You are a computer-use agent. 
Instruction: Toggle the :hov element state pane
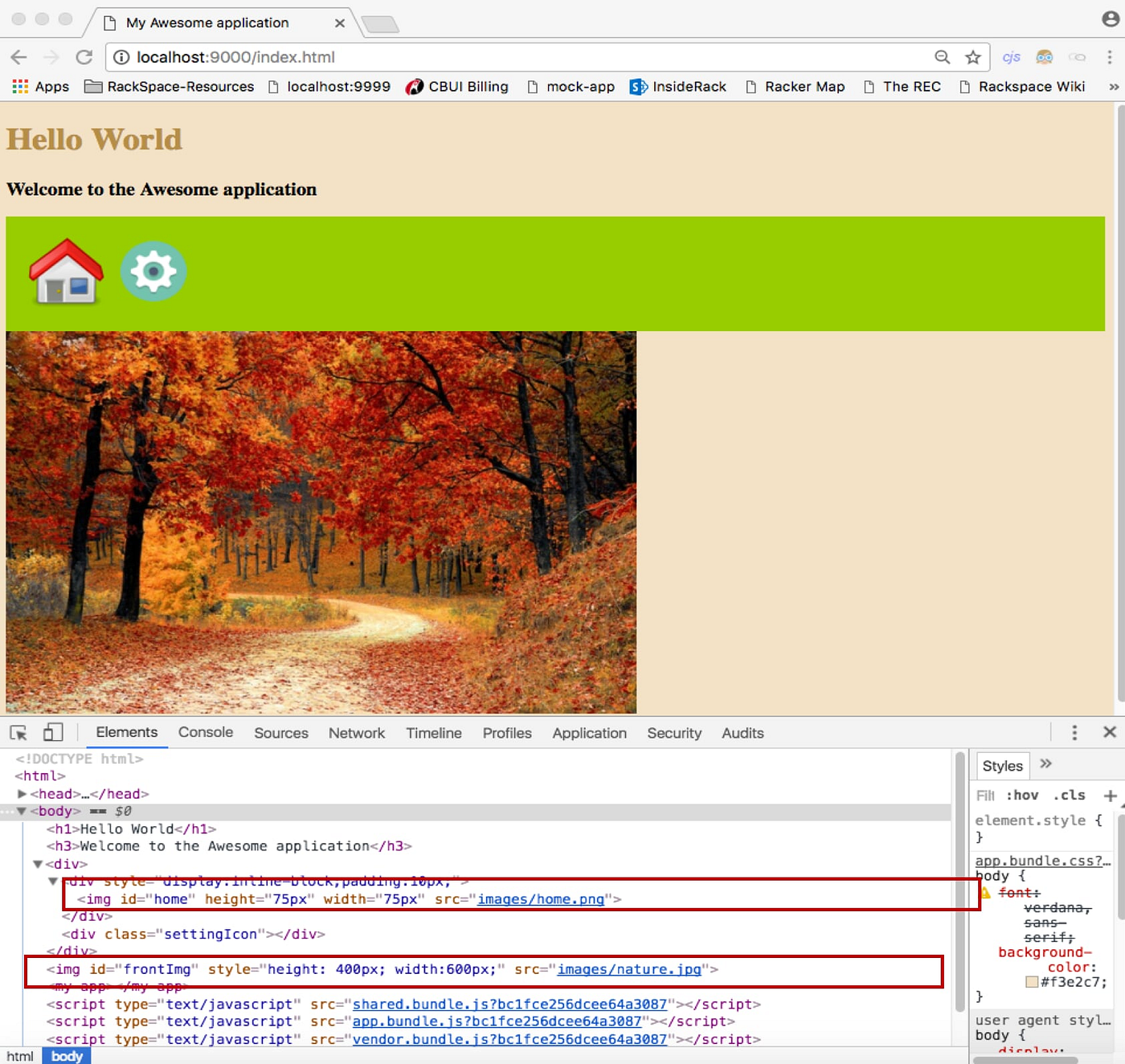[x=1022, y=795]
